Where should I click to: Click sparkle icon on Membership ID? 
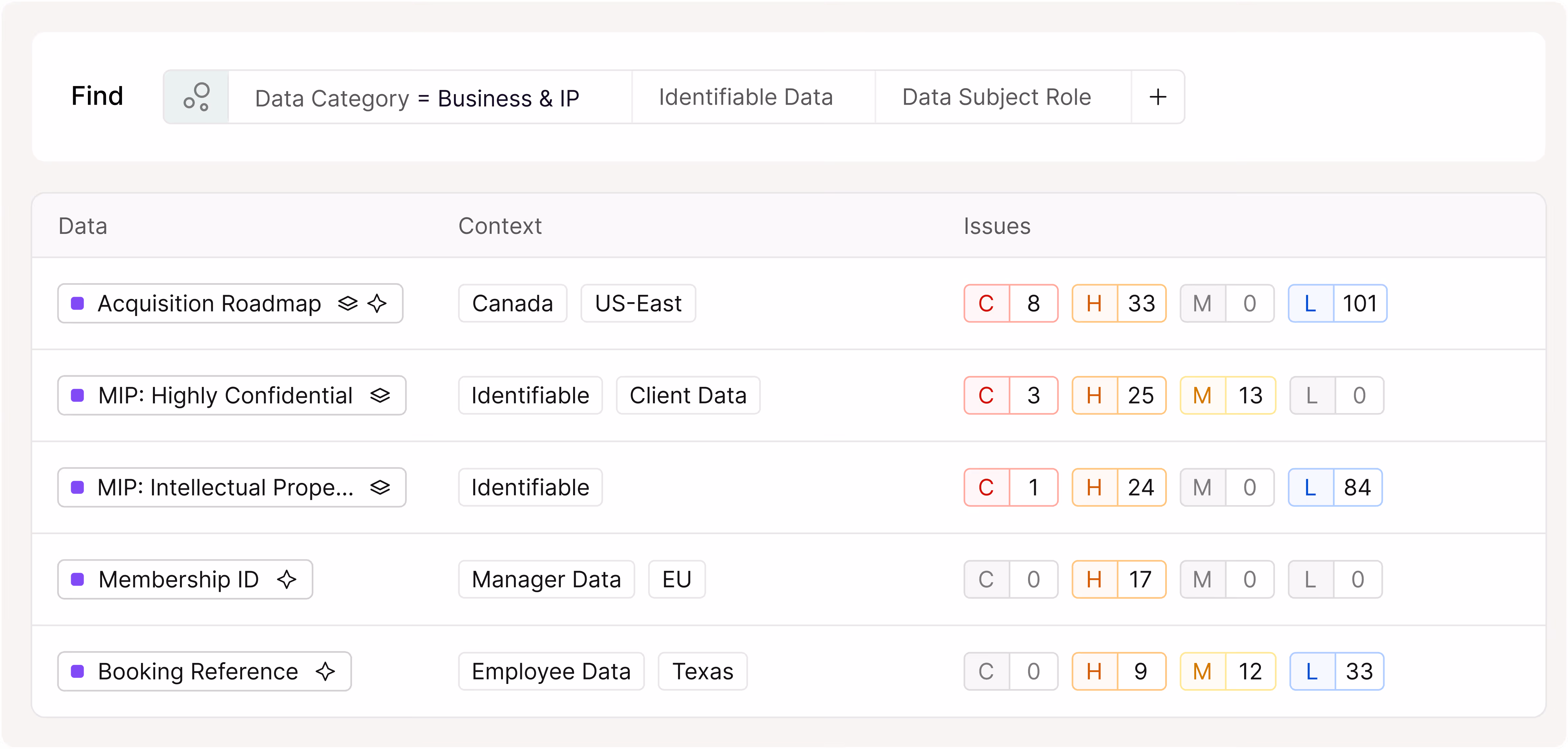(287, 579)
